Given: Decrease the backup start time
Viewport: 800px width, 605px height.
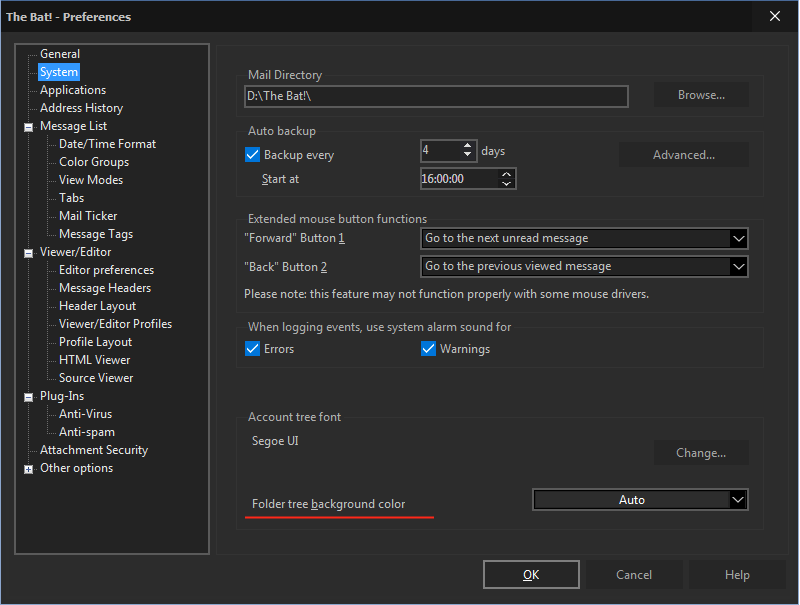Looking at the screenshot, I should (x=506, y=183).
